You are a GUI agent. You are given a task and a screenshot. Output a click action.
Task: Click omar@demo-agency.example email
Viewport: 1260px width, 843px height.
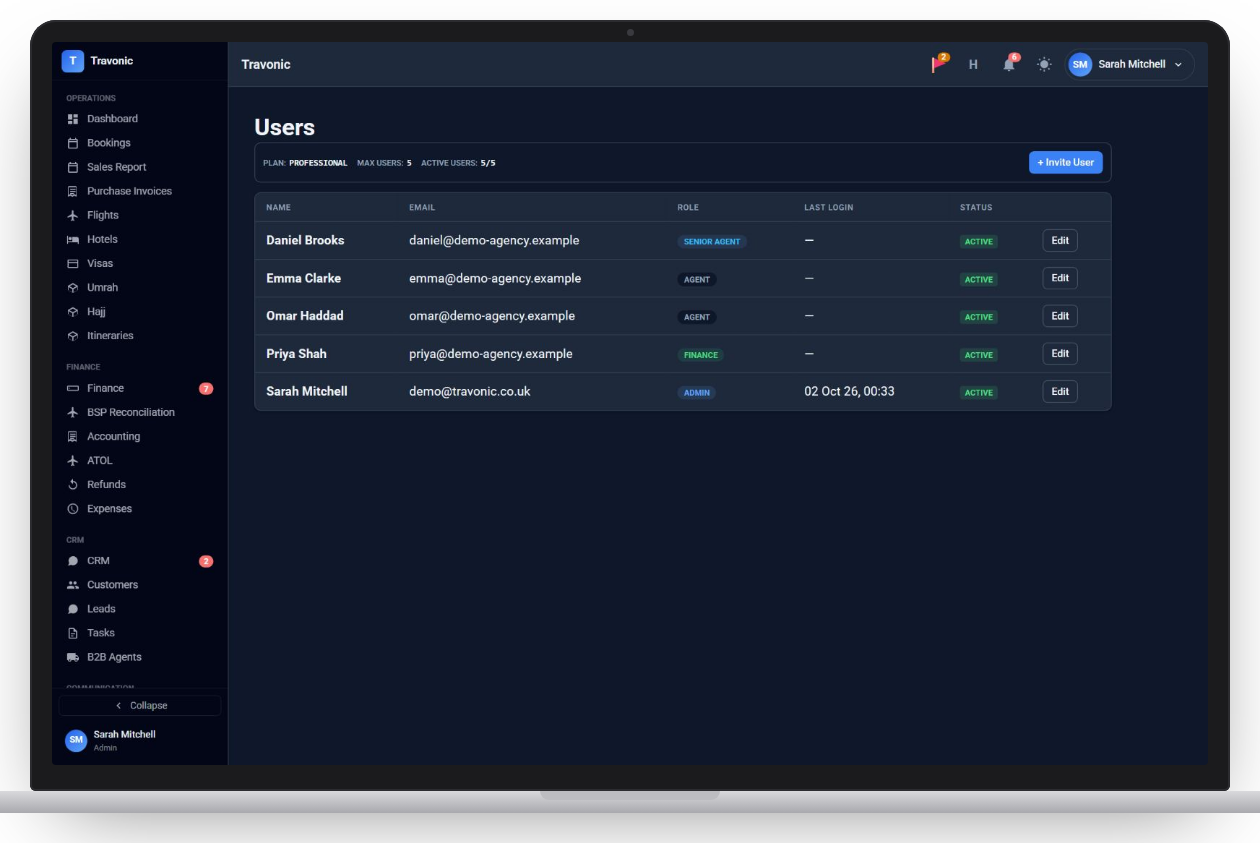pos(492,316)
